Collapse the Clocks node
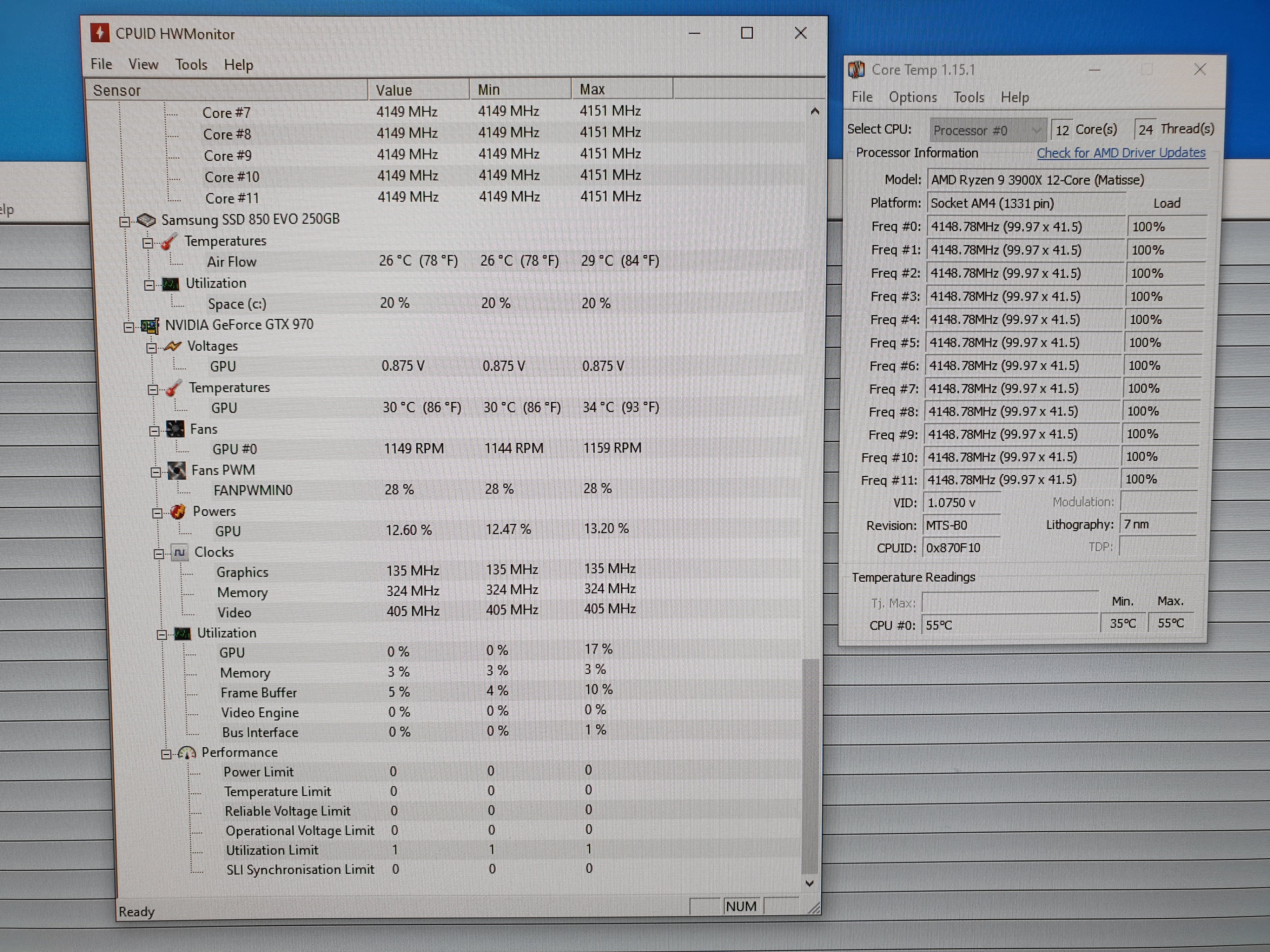This screenshot has height=952, width=1270. pos(159,554)
